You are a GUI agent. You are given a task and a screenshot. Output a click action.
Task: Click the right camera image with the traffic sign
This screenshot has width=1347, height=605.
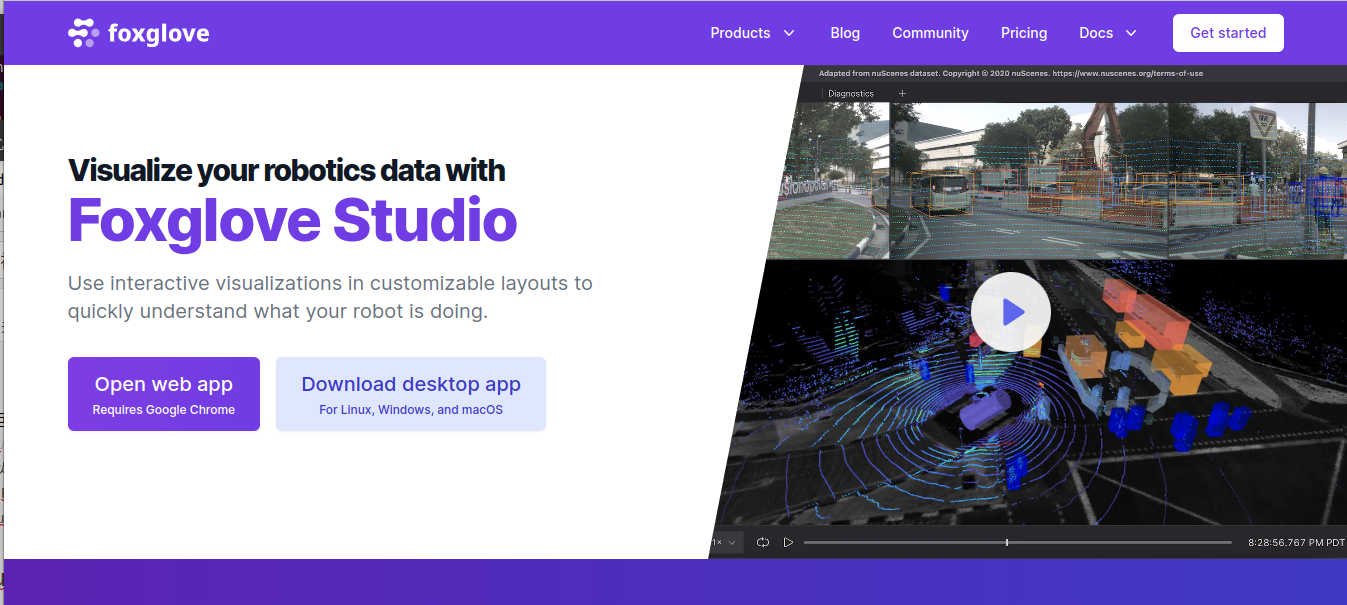tap(1257, 180)
